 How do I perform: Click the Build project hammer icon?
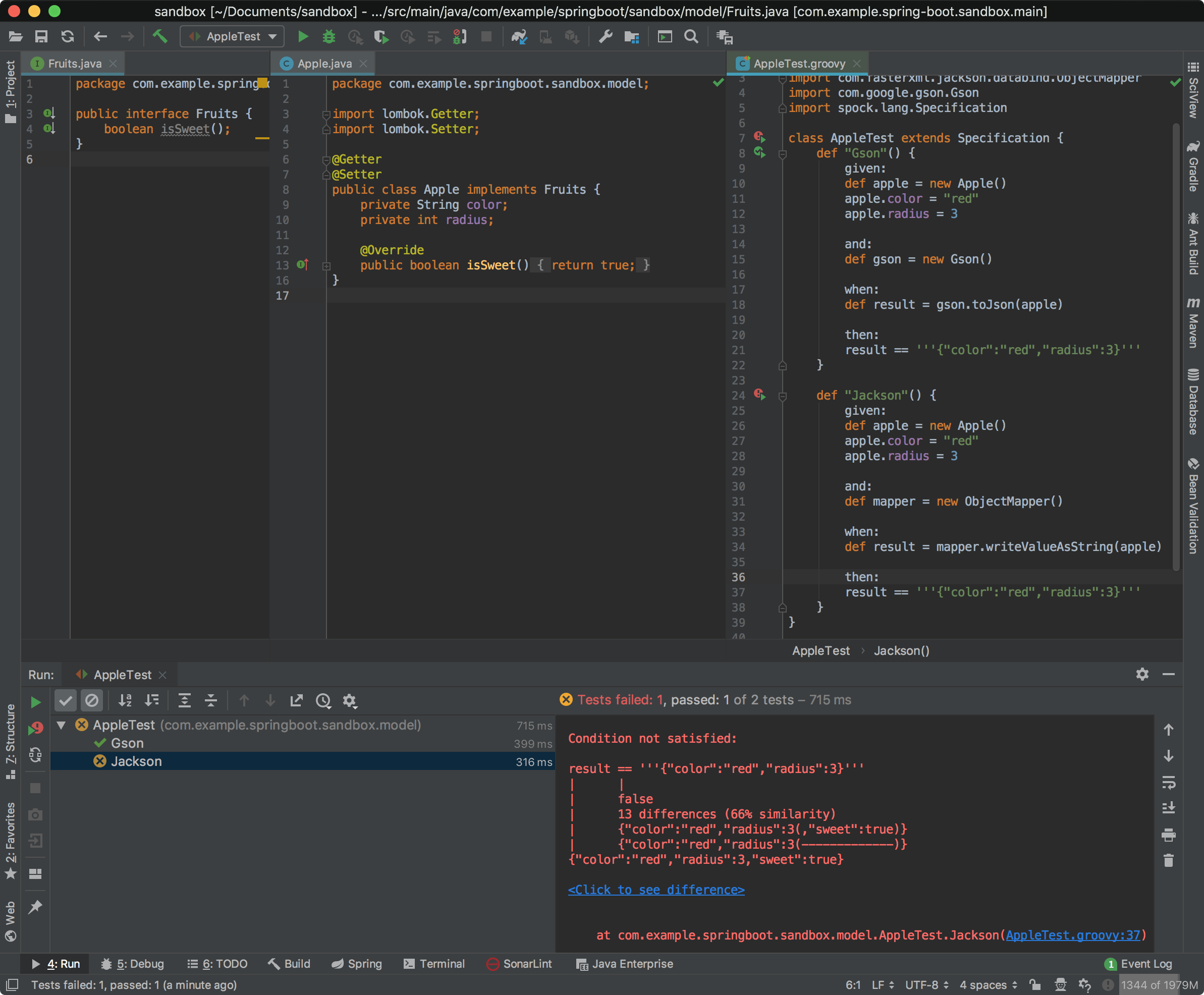[x=160, y=37]
